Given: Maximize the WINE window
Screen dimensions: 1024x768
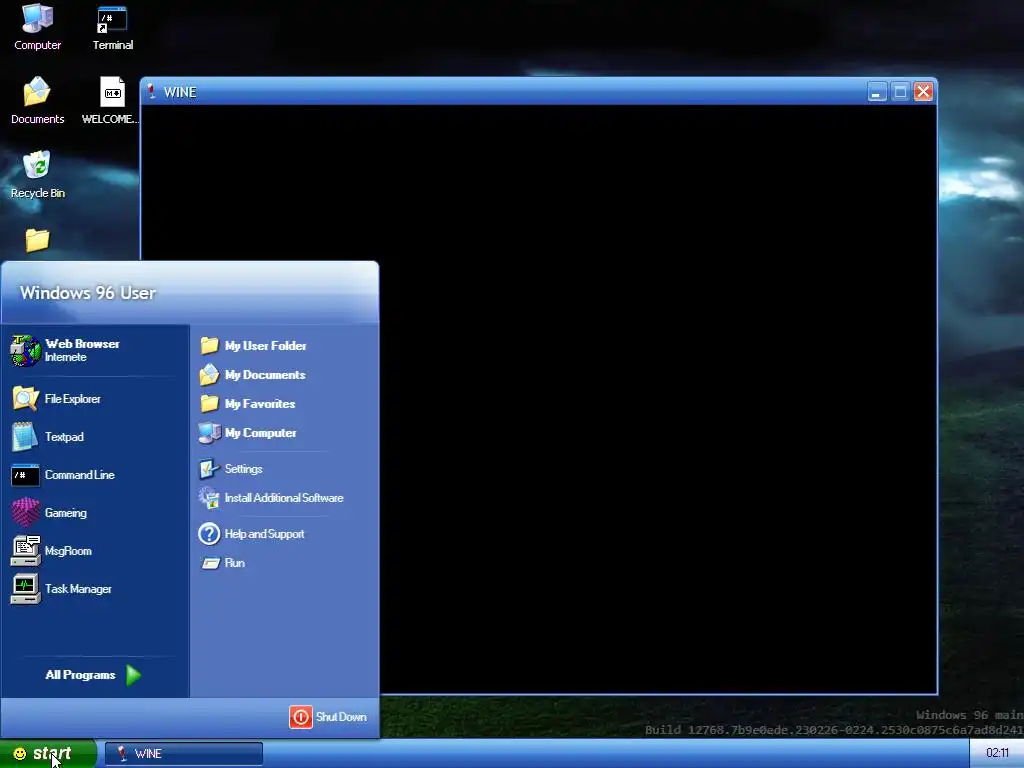Looking at the screenshot, I should coord(900,92).
